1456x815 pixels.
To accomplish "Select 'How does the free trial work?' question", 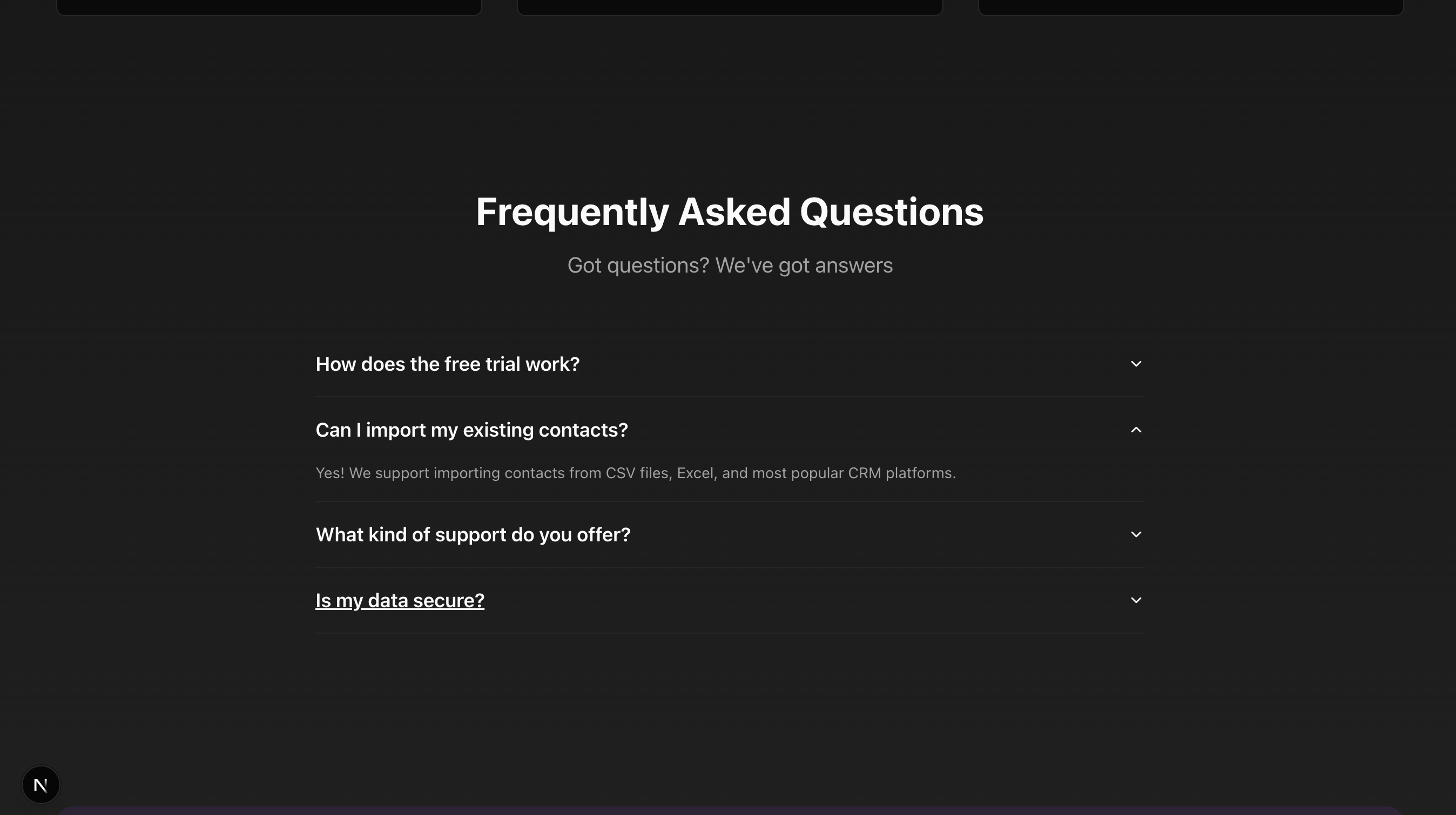I will [x=447, y=364].
